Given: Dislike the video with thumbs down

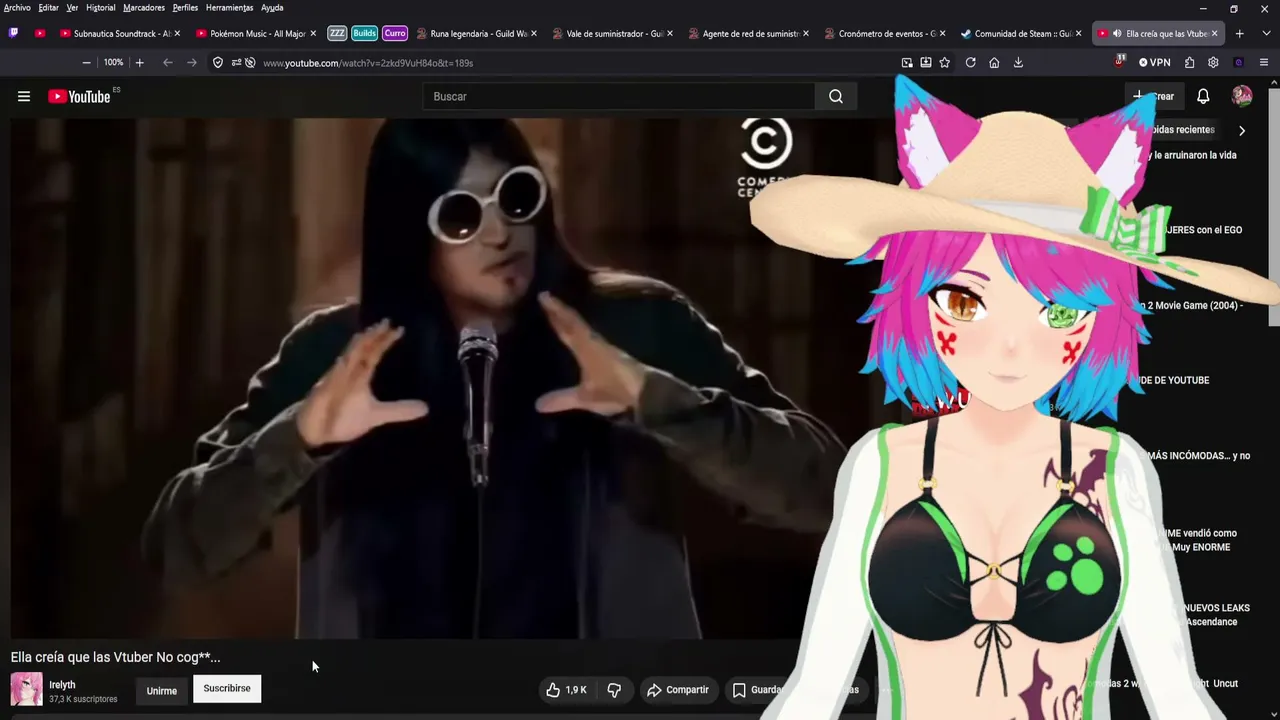Looking at the screenshot, I should point(614,690).
